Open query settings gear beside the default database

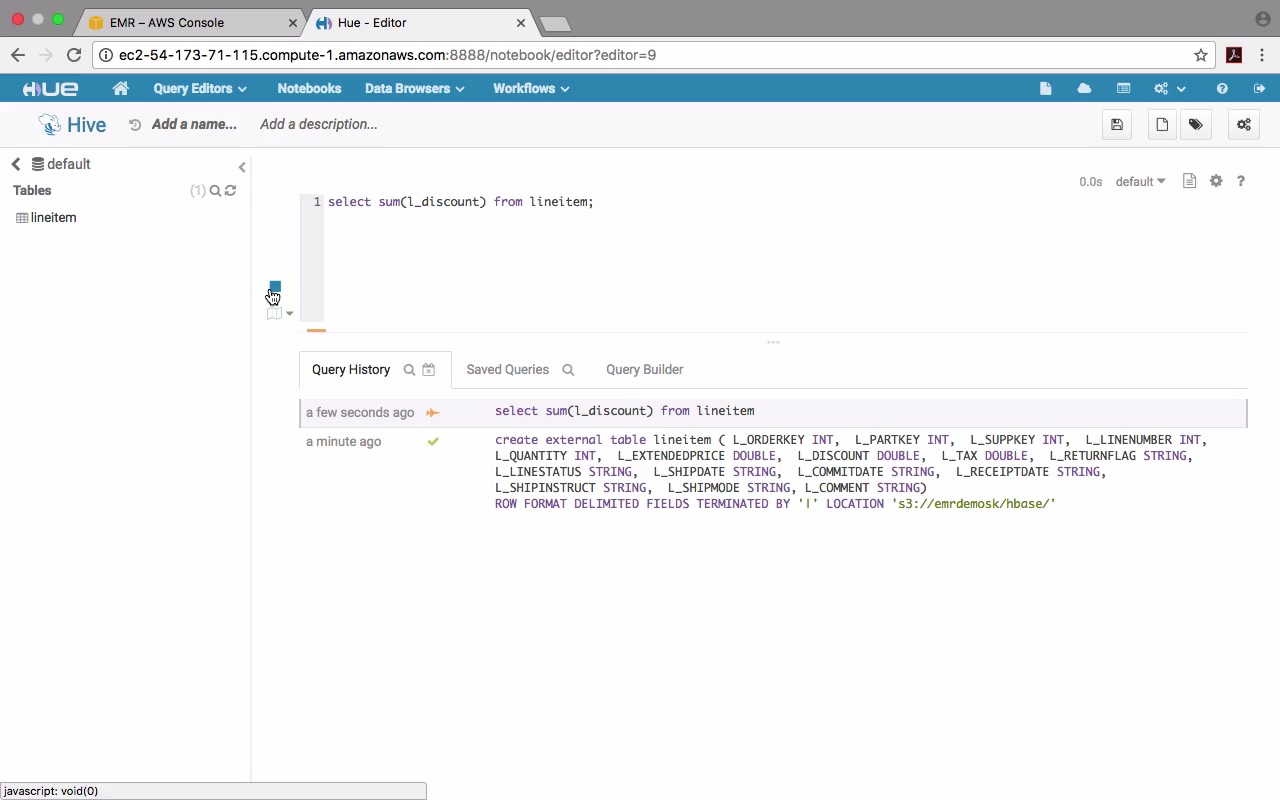[x=1216, y=181]
